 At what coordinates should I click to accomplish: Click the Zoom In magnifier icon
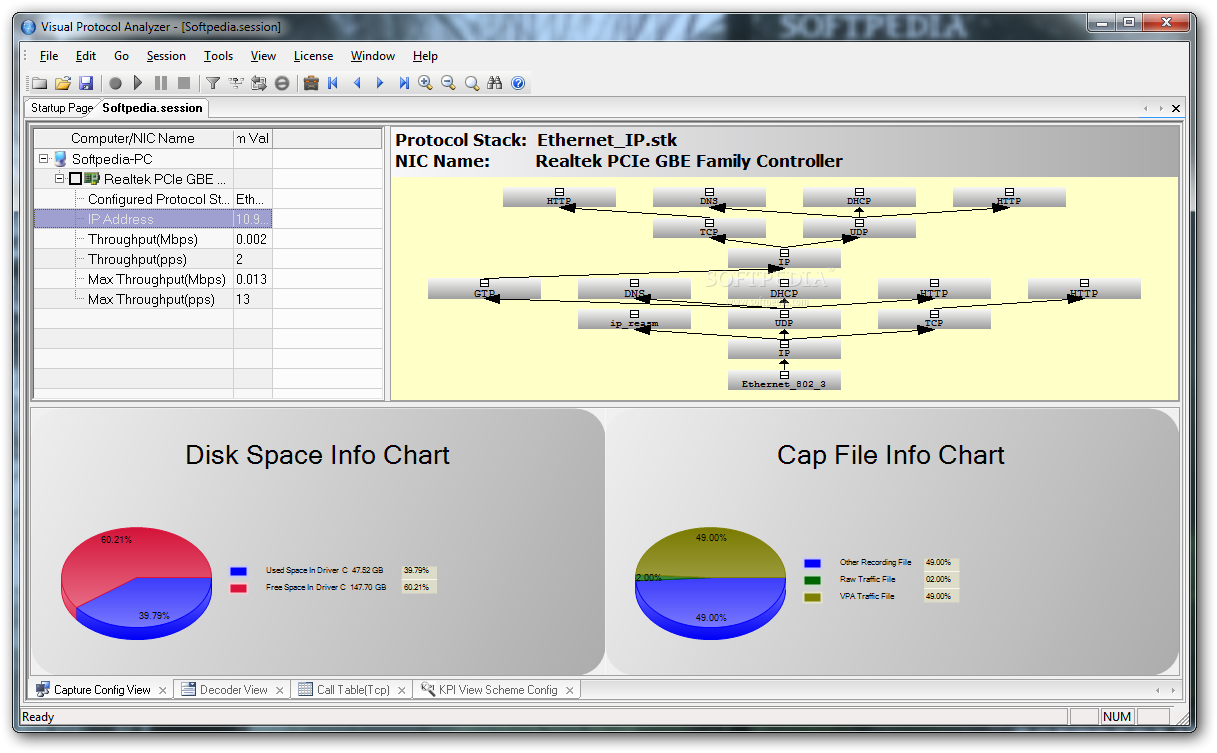426,83
